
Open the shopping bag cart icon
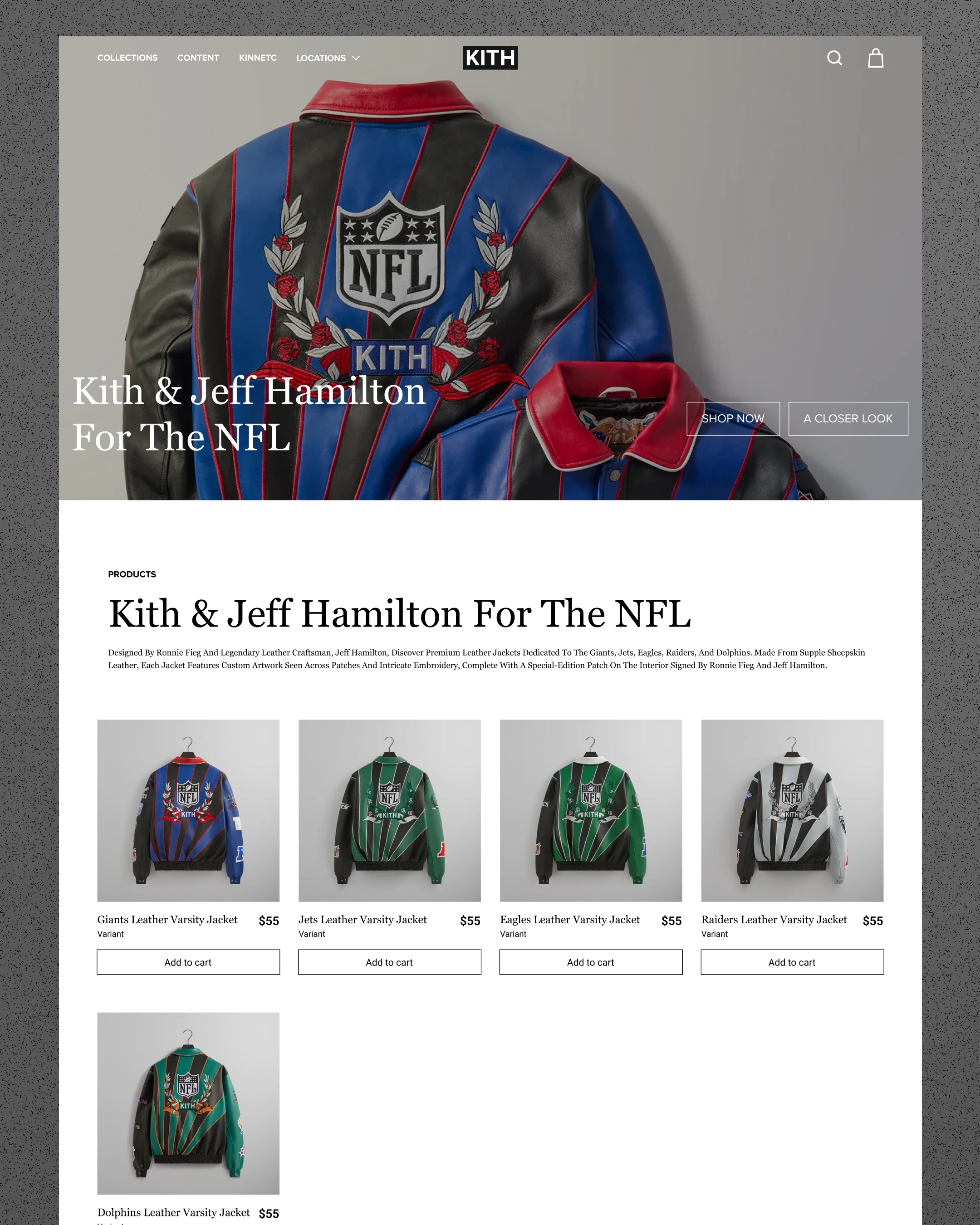[876, 58]
